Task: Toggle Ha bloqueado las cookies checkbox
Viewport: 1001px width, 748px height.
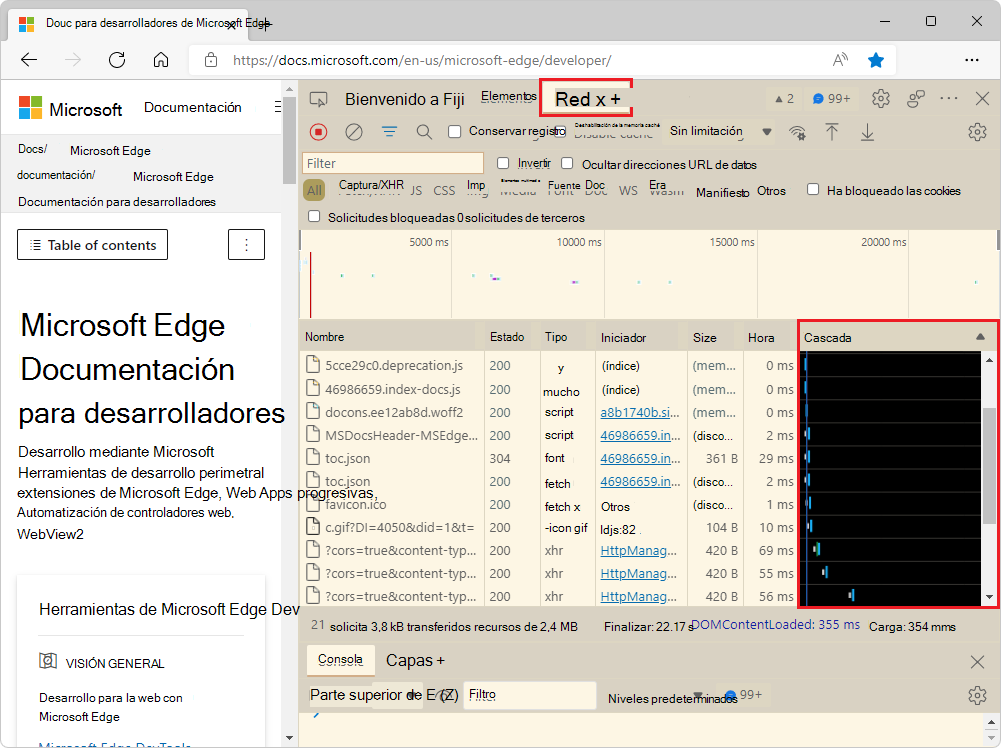Action: click(813, 190)
